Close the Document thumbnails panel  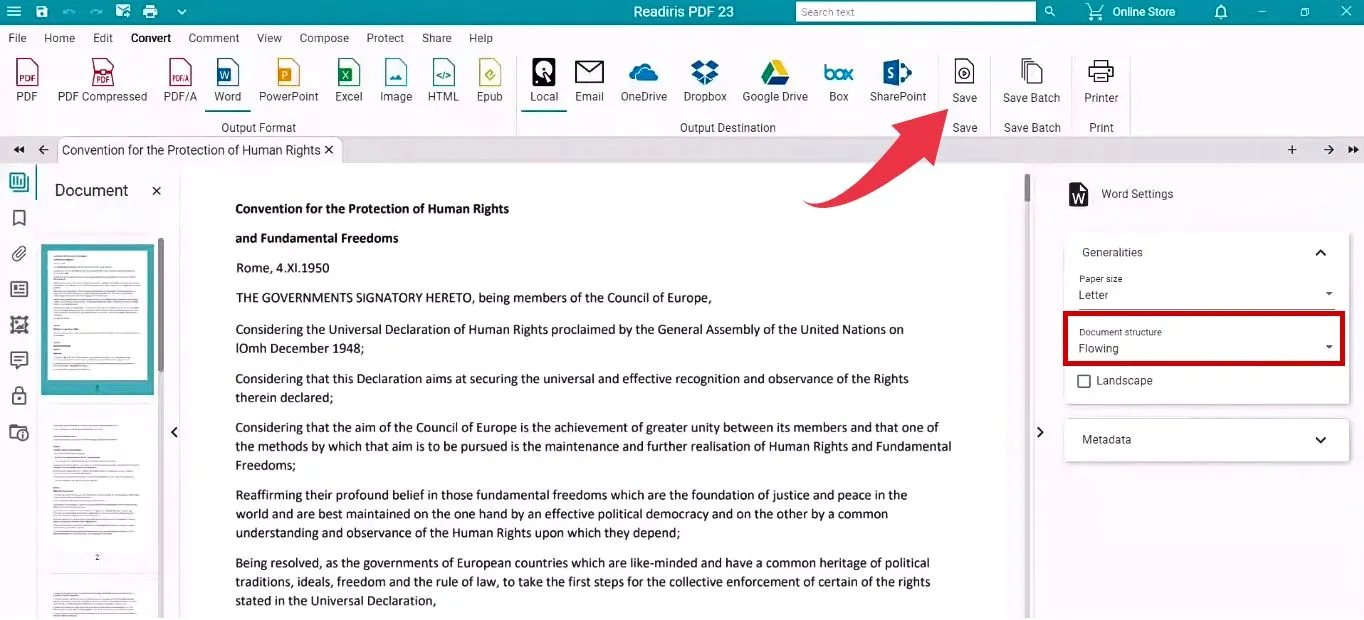(156, 190)
